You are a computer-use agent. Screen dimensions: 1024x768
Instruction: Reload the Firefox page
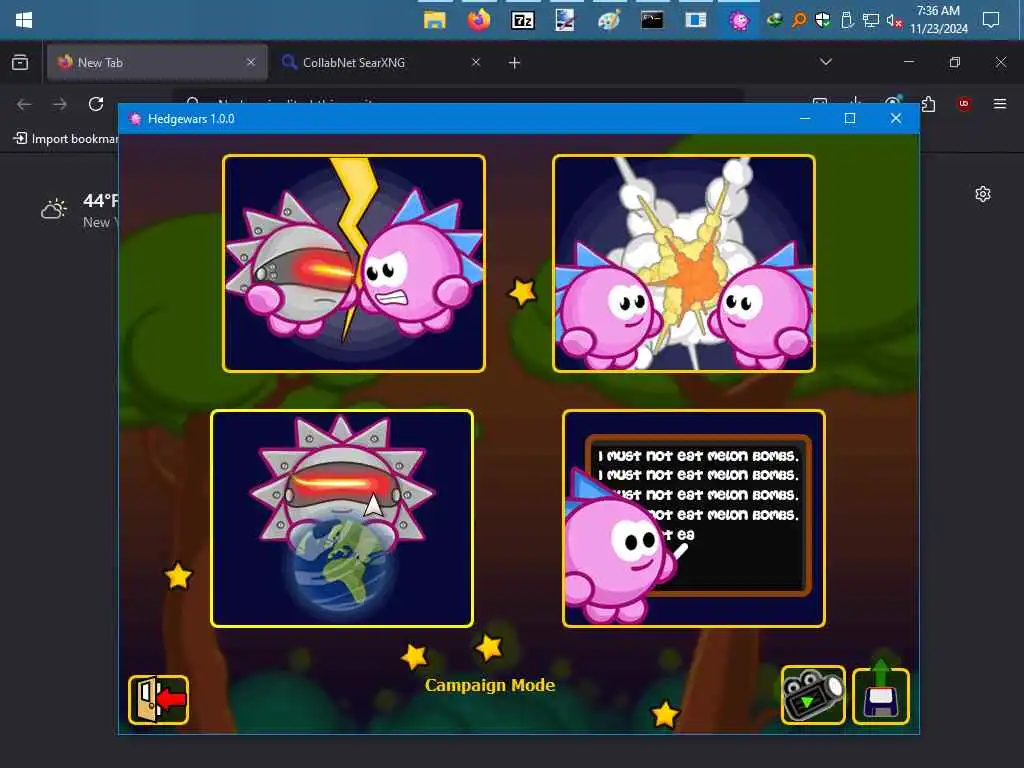tap(96, 104)
